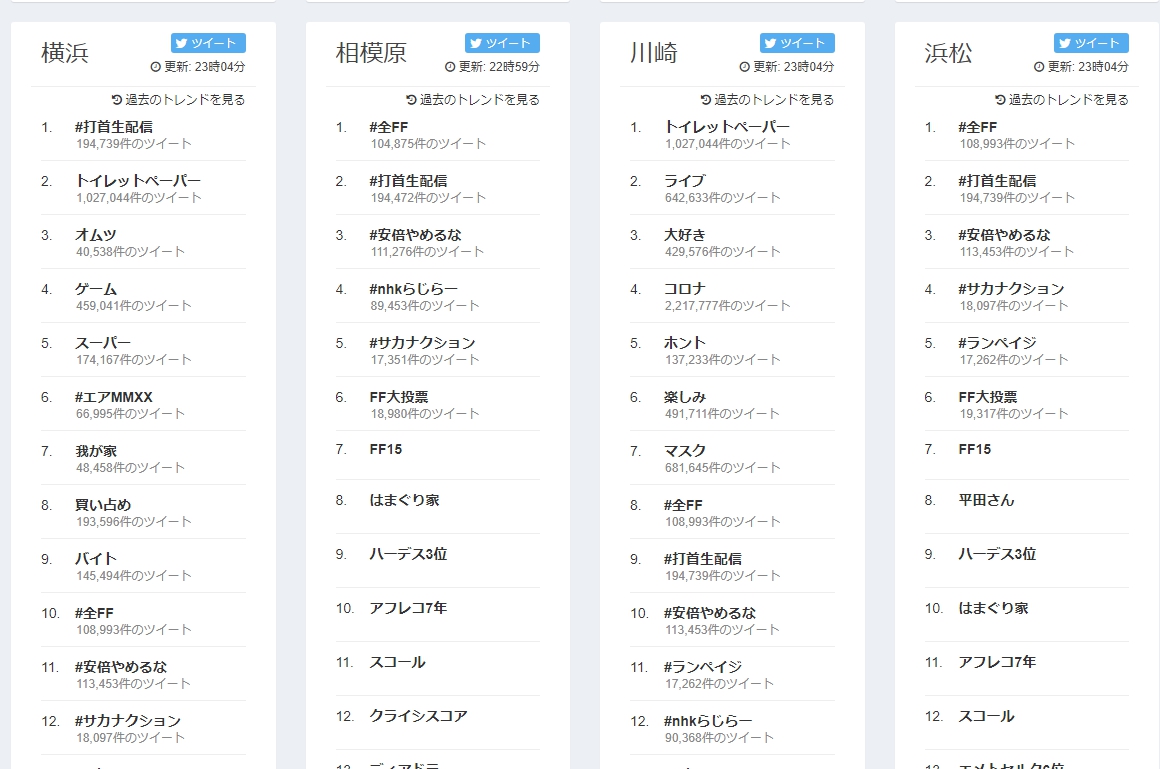Open #全FF trend ranked 8 in 川崎
Viewport: 1160px width, 769px height.
tap(683, 505)
